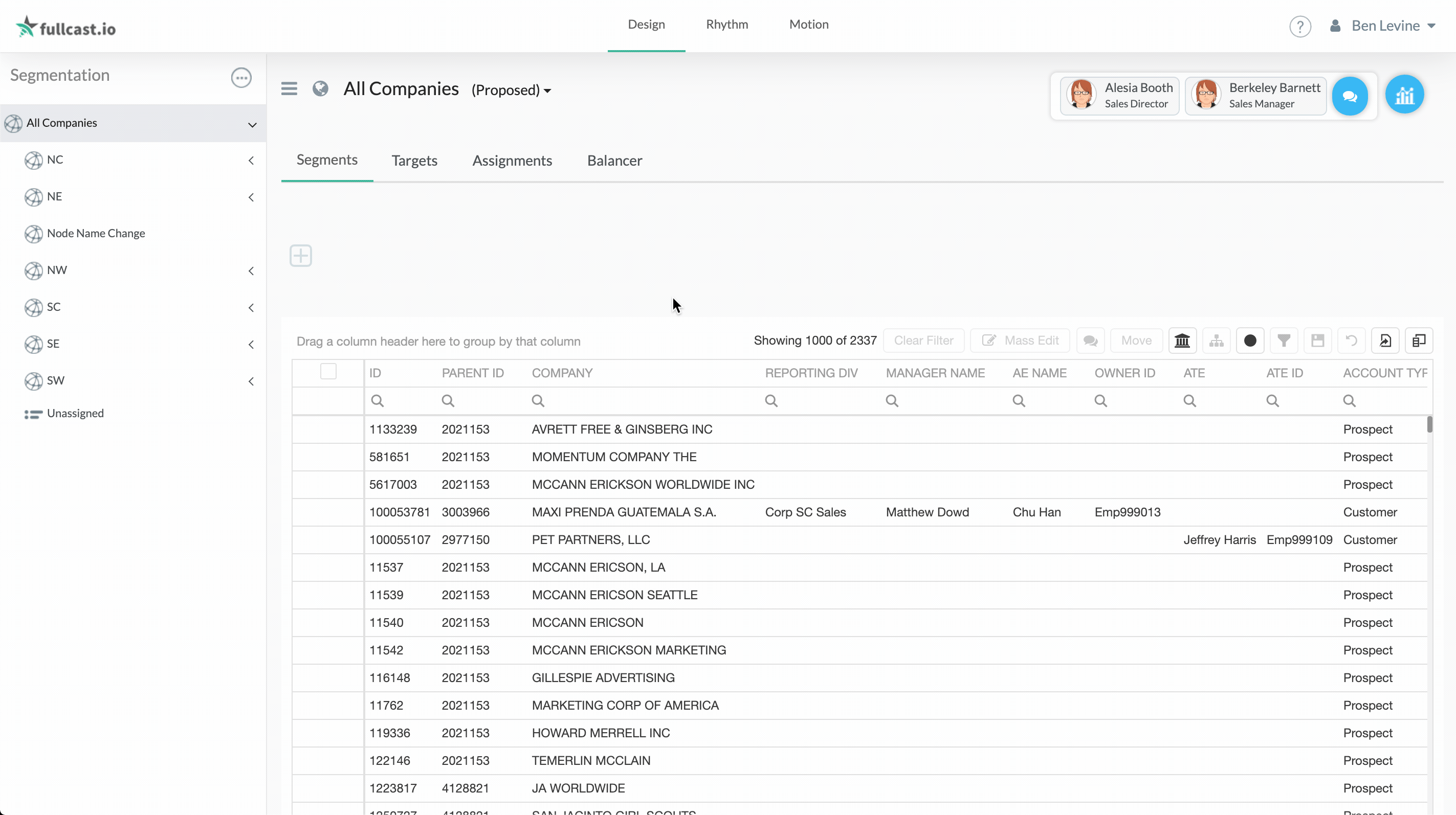Screen dimensions: 1456x815
Task: Open the blue analytics chart button
Action: click(x=1404, y=95)
